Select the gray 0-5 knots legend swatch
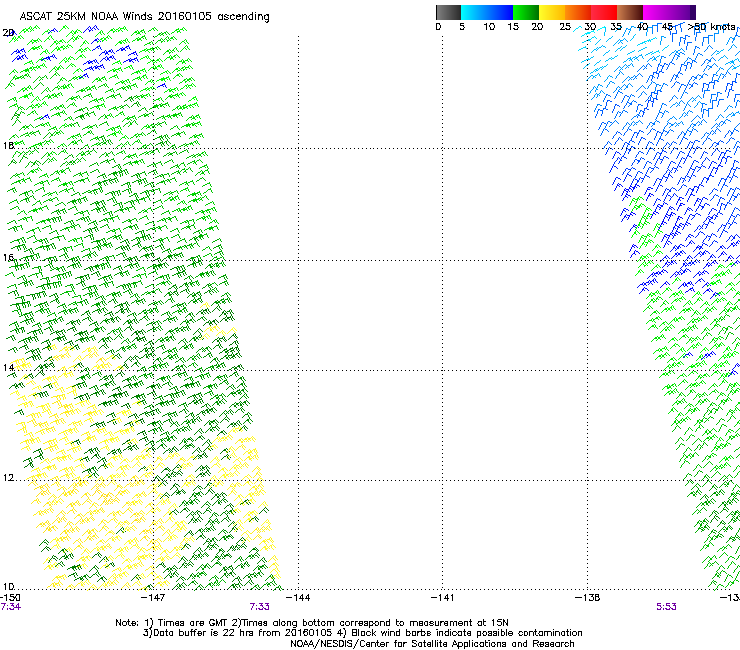The image size is (740, 650). coord(448,12)
